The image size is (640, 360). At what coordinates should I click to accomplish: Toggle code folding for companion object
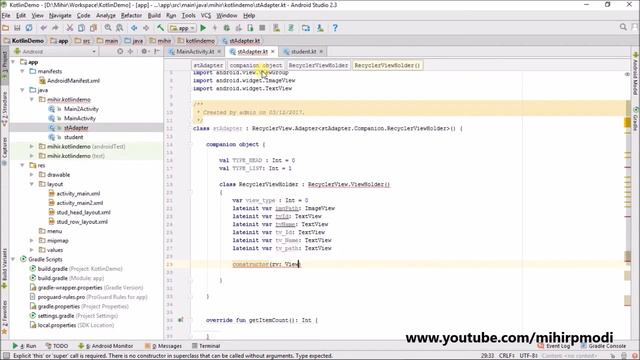pos(190,144)
